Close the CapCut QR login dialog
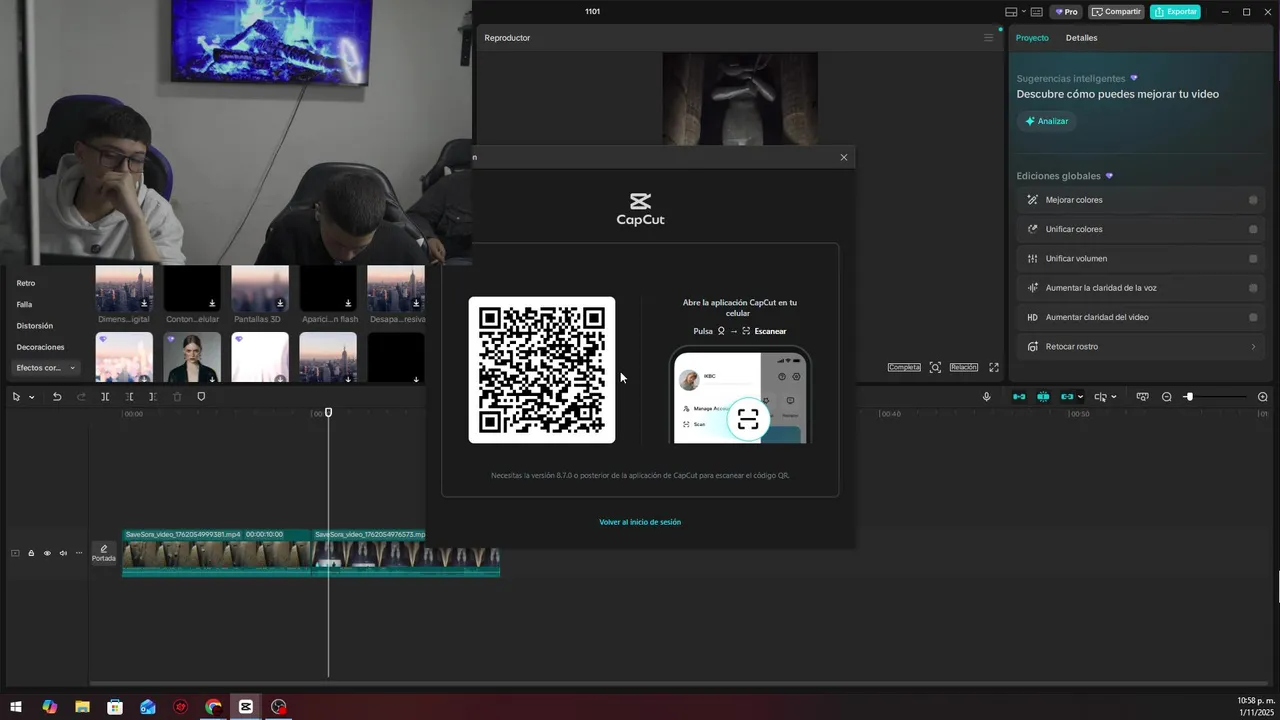Screen dimensions: 1280x720 point(844,157)
